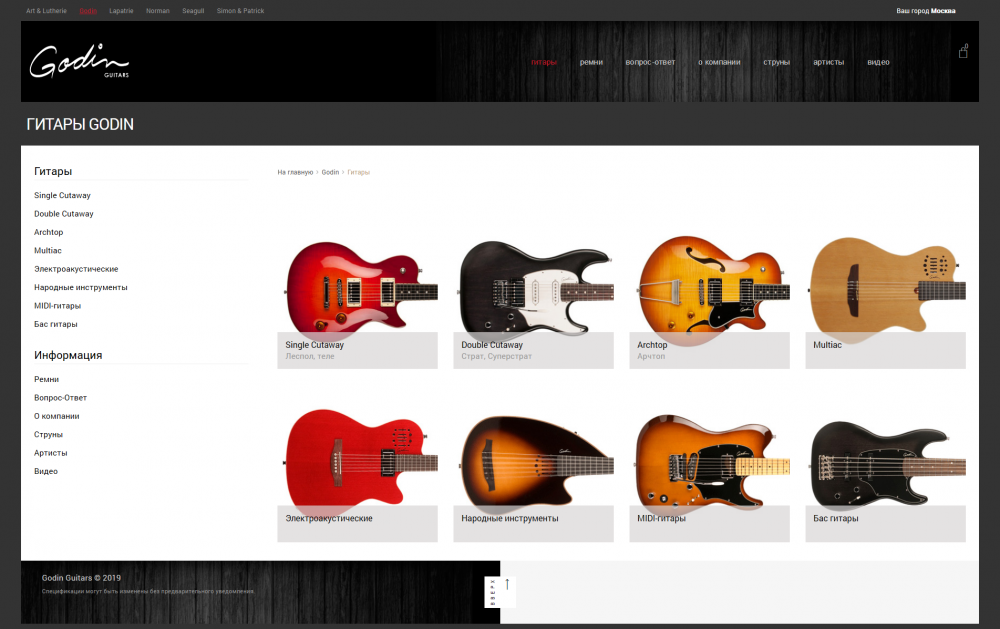The image size is (1000, 629).
Task: Select MIDI-гитары in the sidebar
Action: 57,306
